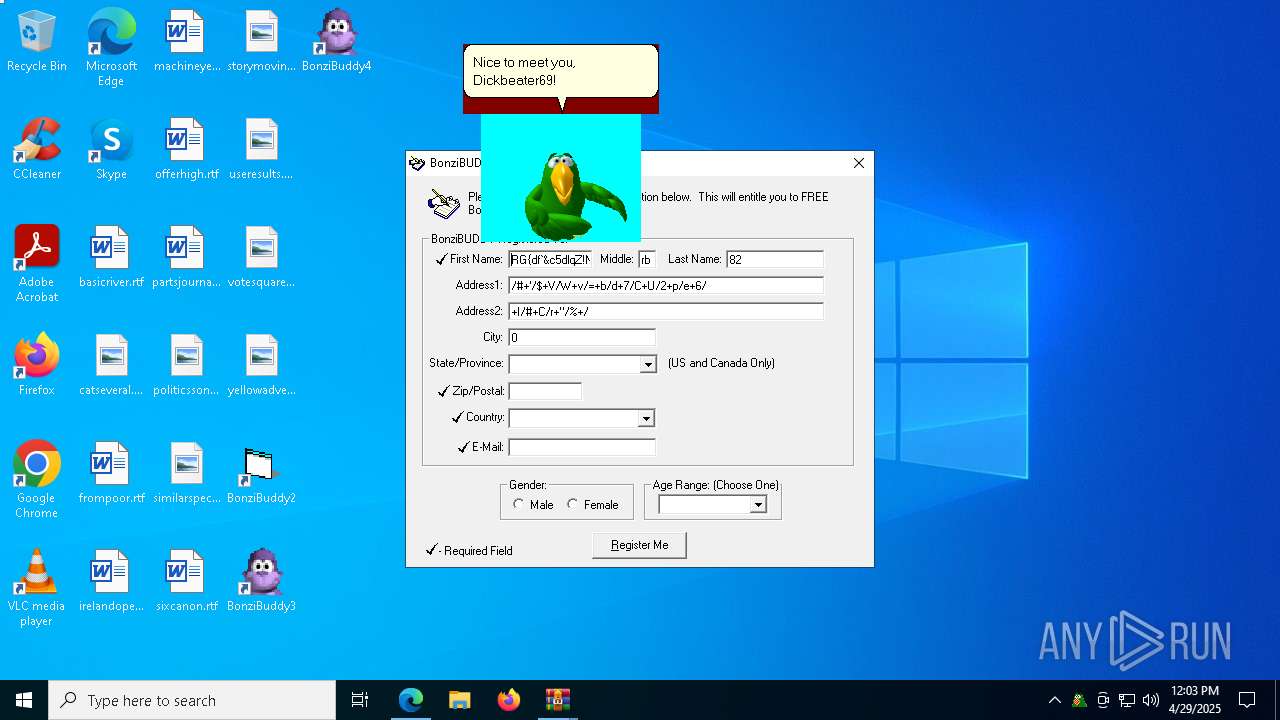Select the votesquare... image file icon
Image resolution: width=1280 pixels, height=720 pixels.
pyautogui.click(x=261, y=257)
